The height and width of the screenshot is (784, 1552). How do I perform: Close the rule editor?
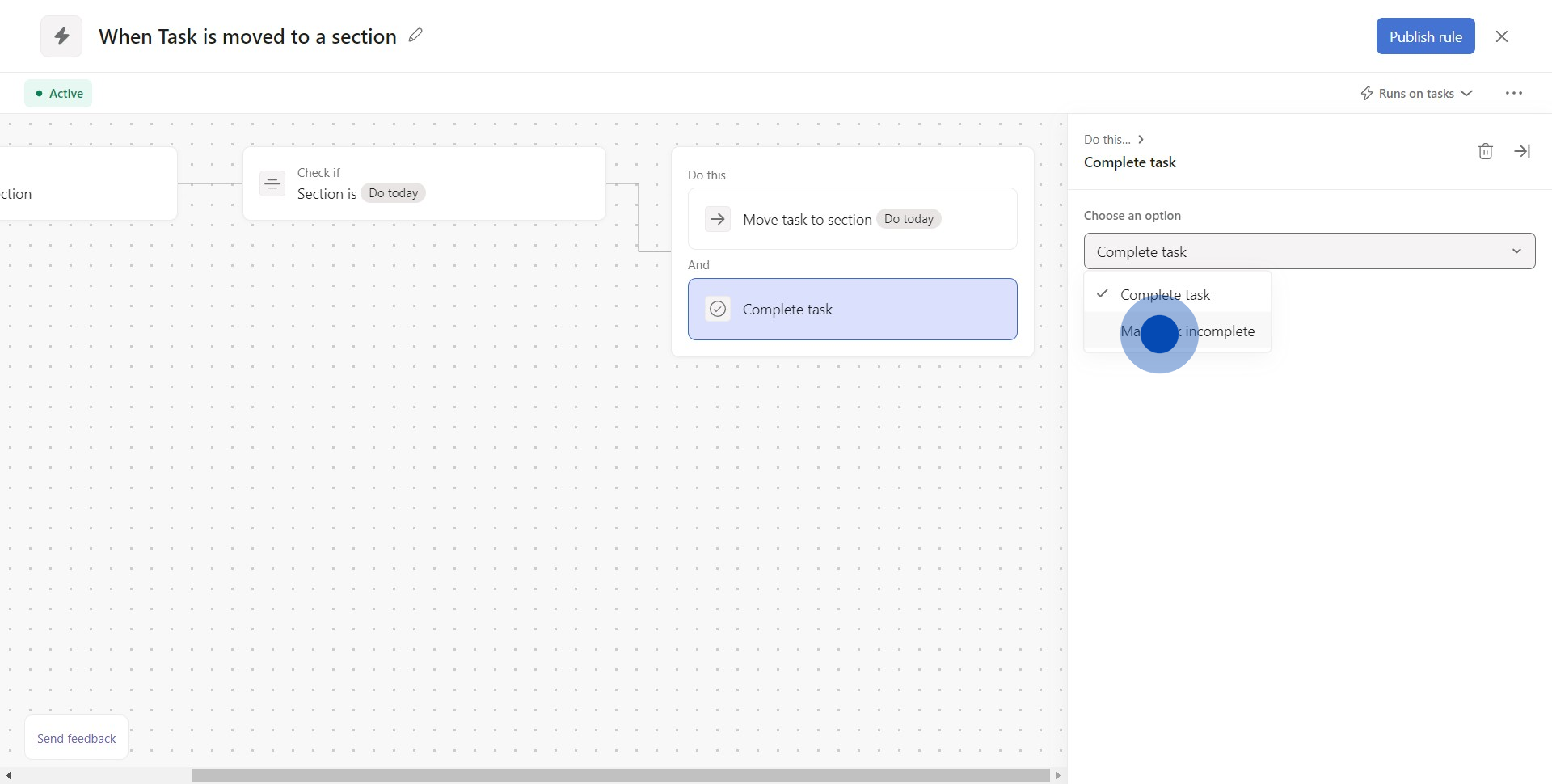(1501, 36)
